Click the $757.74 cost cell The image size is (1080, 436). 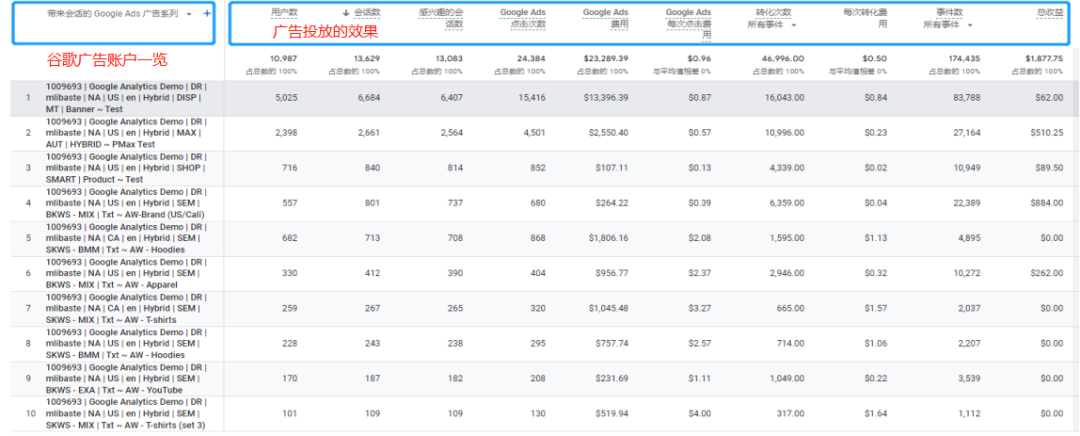tap(612, 344)
